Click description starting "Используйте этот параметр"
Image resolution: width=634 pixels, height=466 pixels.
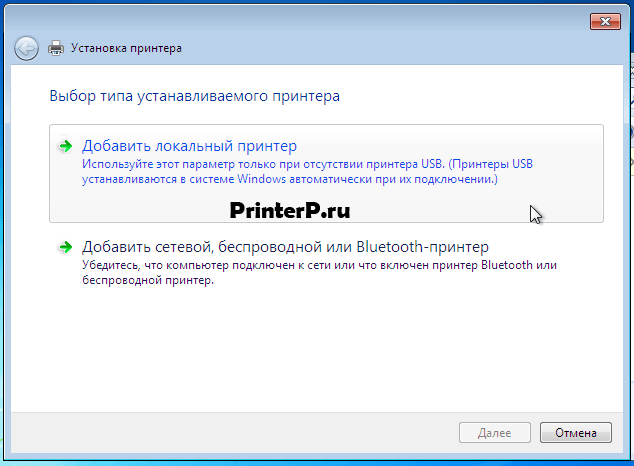307,171
